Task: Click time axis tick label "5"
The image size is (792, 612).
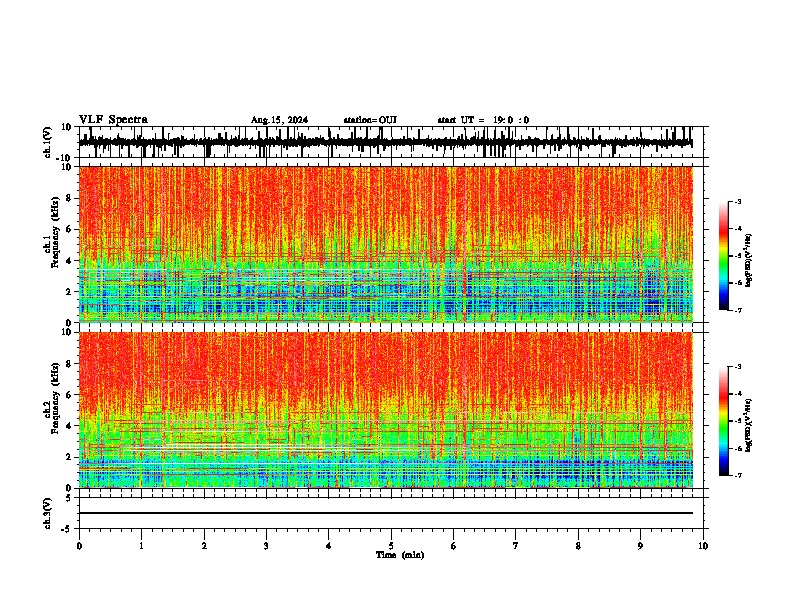Action: [x=391, y=546]
